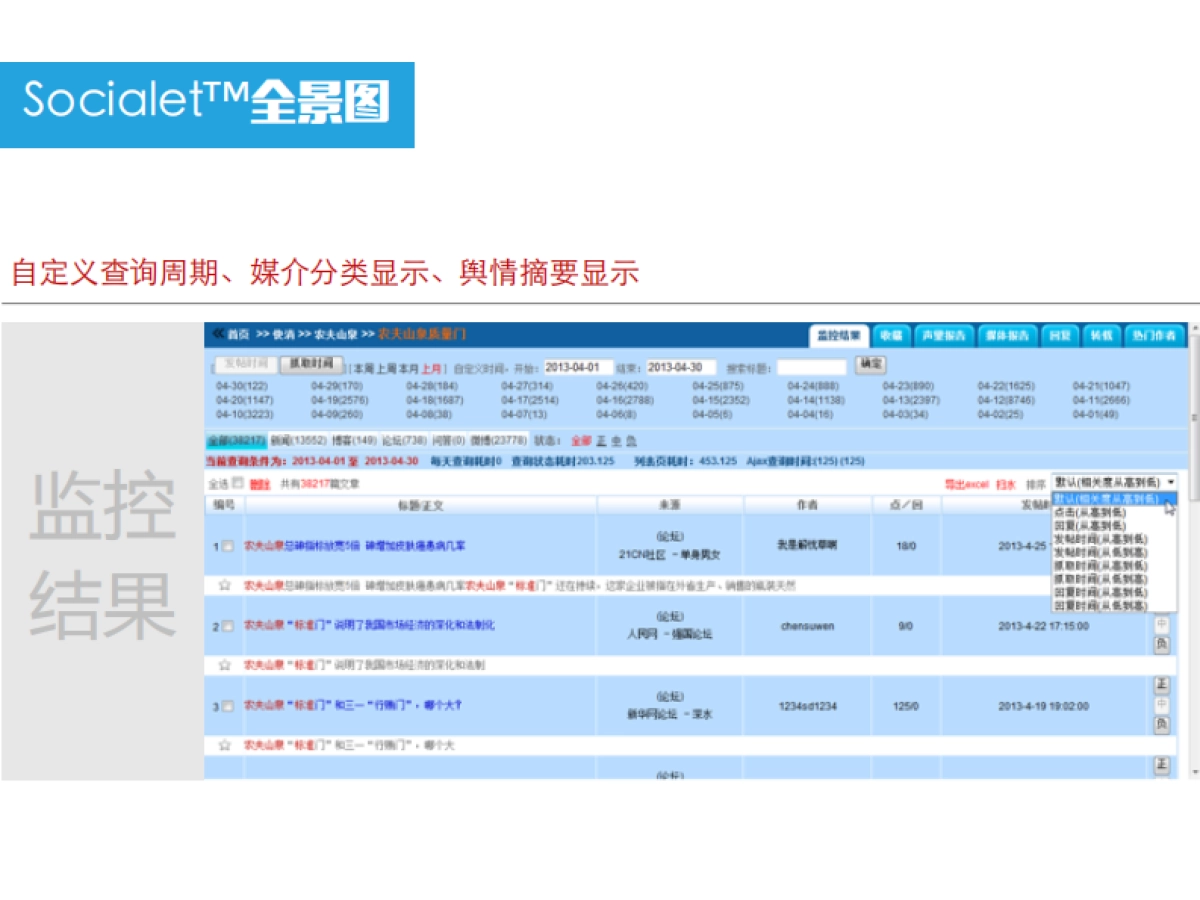
Task: Collapse the 排序 sort dropdown arrow
Action: pos(1170,483)
